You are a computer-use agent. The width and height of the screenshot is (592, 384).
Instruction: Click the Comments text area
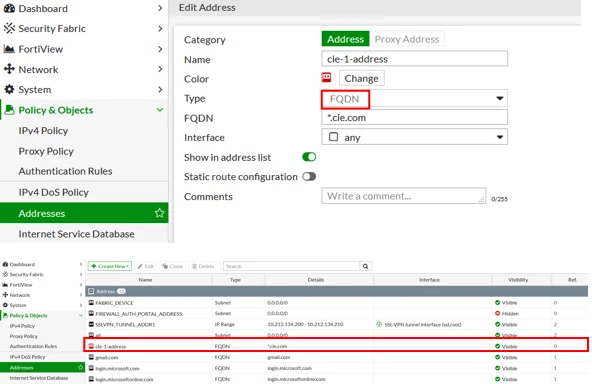(404, 196)
